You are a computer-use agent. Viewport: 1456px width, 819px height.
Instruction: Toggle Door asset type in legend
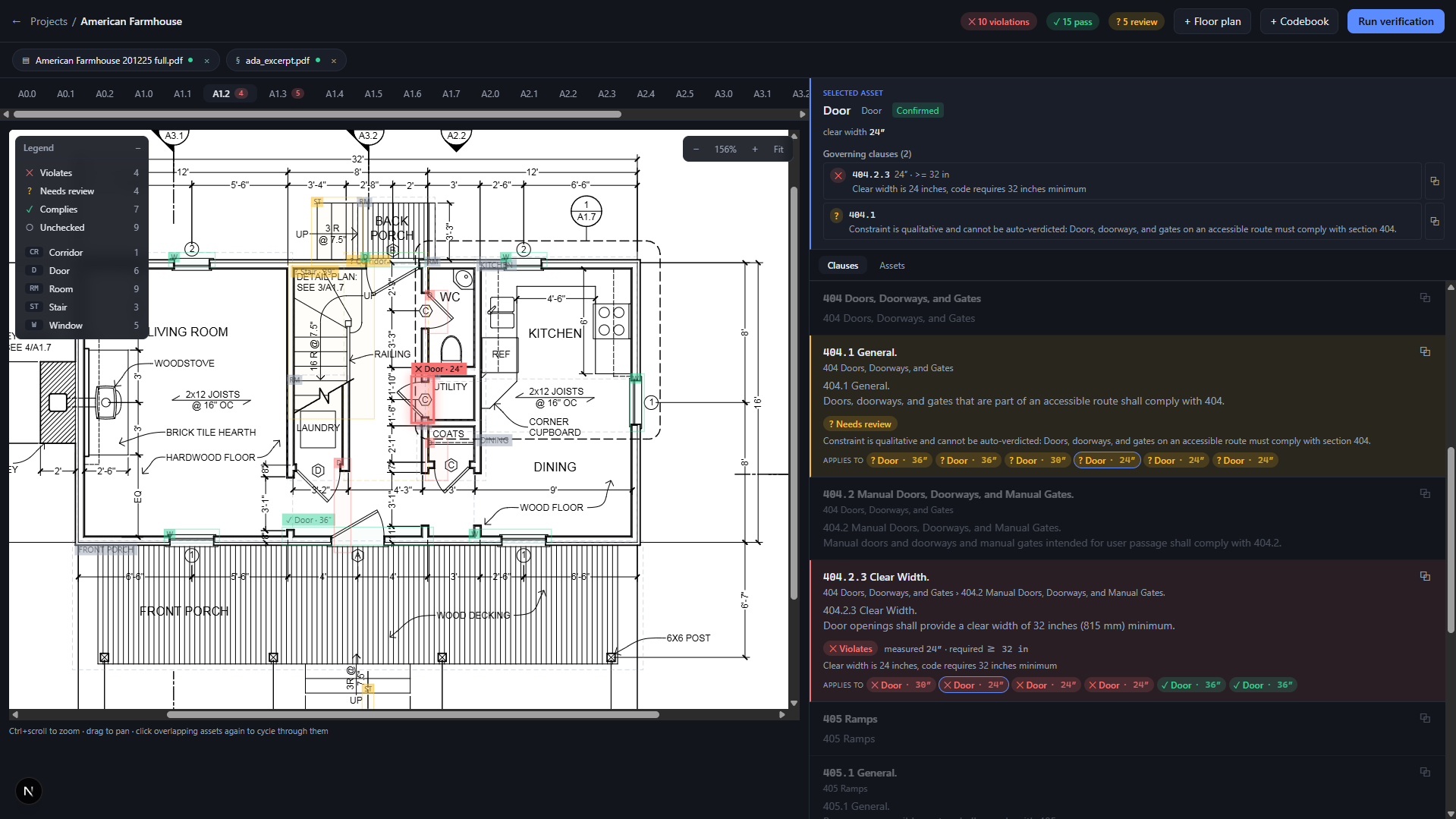(x=82, y=271)
